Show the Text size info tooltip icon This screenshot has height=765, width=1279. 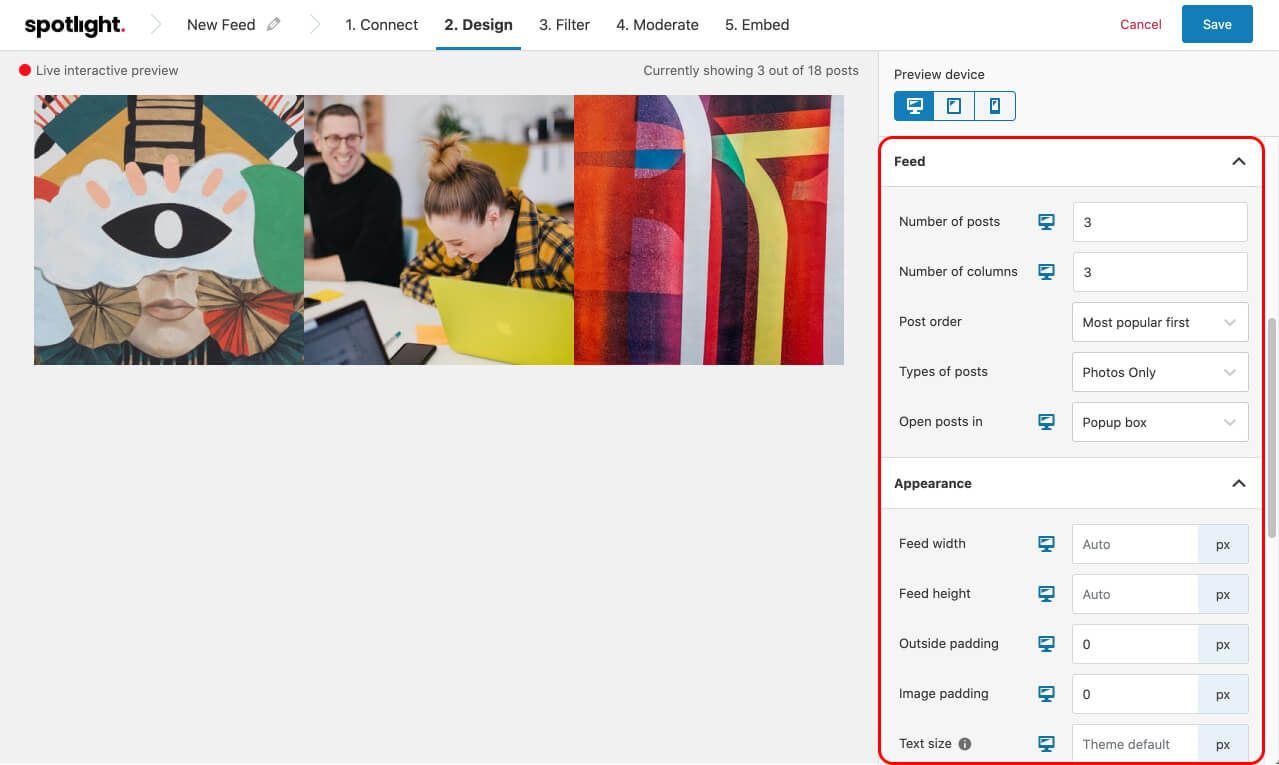tap(965, 744)
